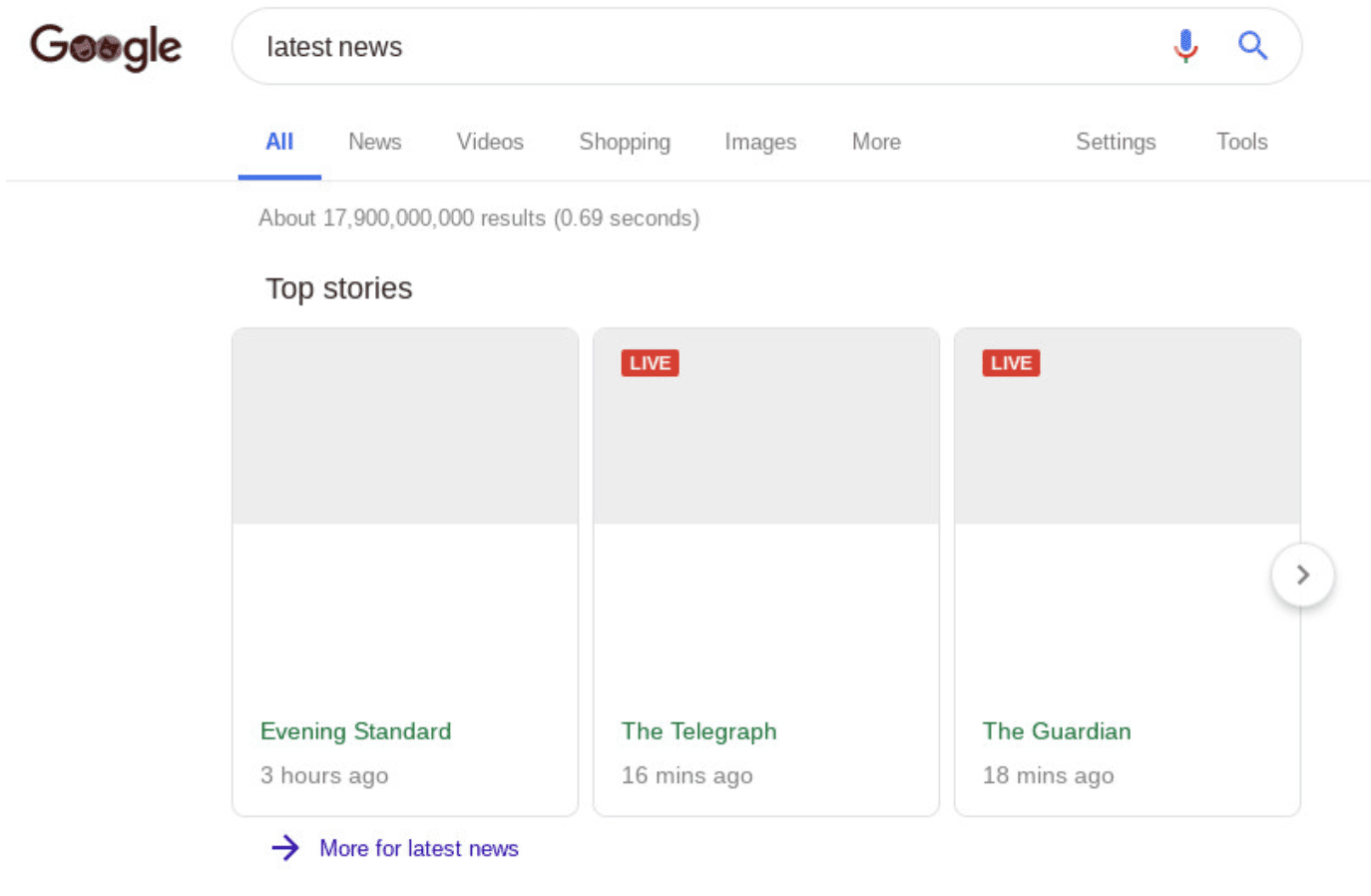The image size is (1371, 896).
Task: Open the Settings menu
Action: [1116, 142]
